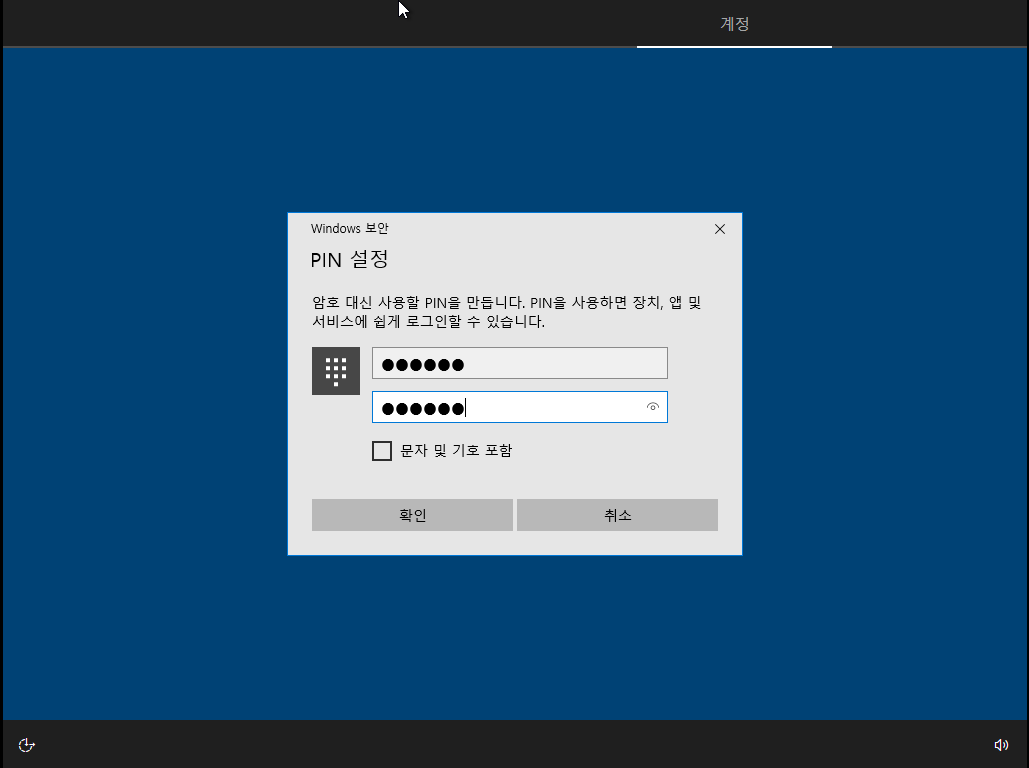Click the Windows 보안 title text
The width and height of the screenshot is (1029, 768).
tap(349, 228)
